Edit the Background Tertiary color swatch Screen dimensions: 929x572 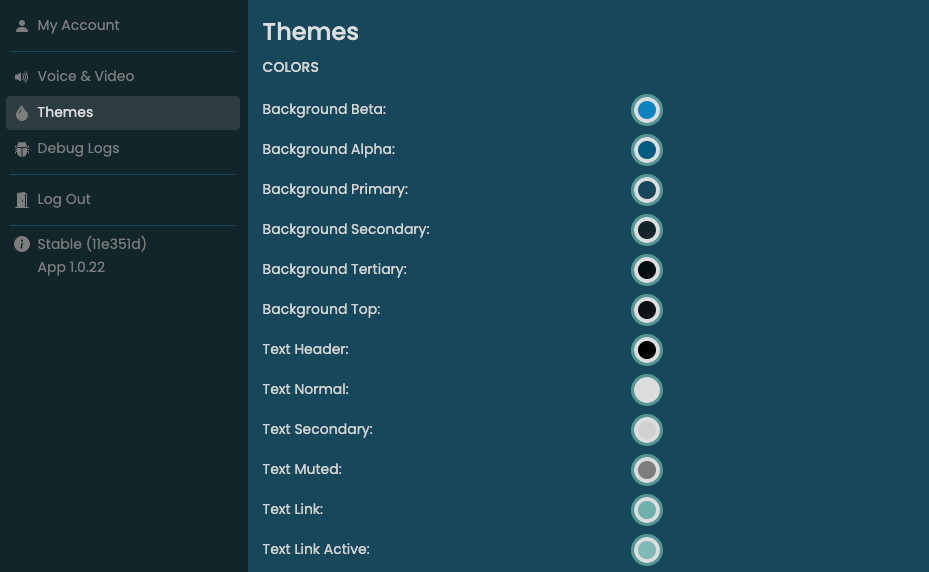tap(647, 270)
